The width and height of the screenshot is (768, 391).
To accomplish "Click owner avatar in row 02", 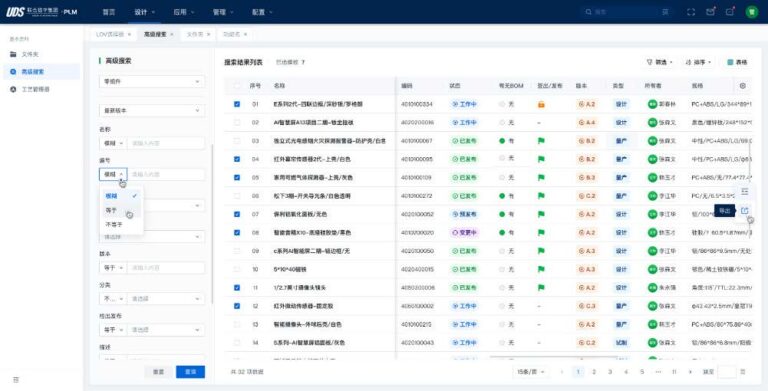I will pyautogui.click(x=652, y=122).
